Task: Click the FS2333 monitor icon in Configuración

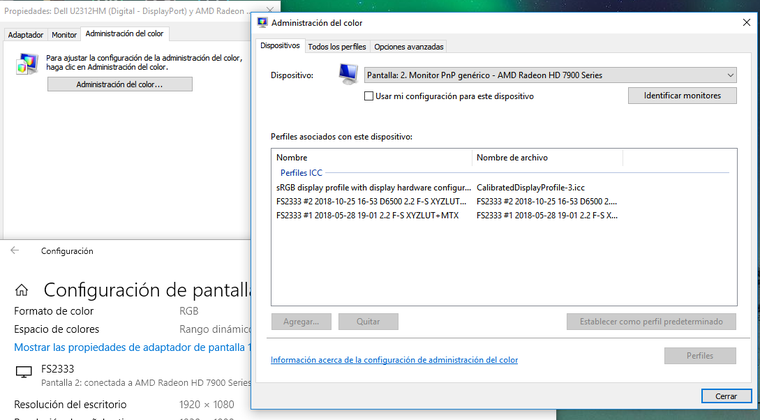Action: (24, 372)
